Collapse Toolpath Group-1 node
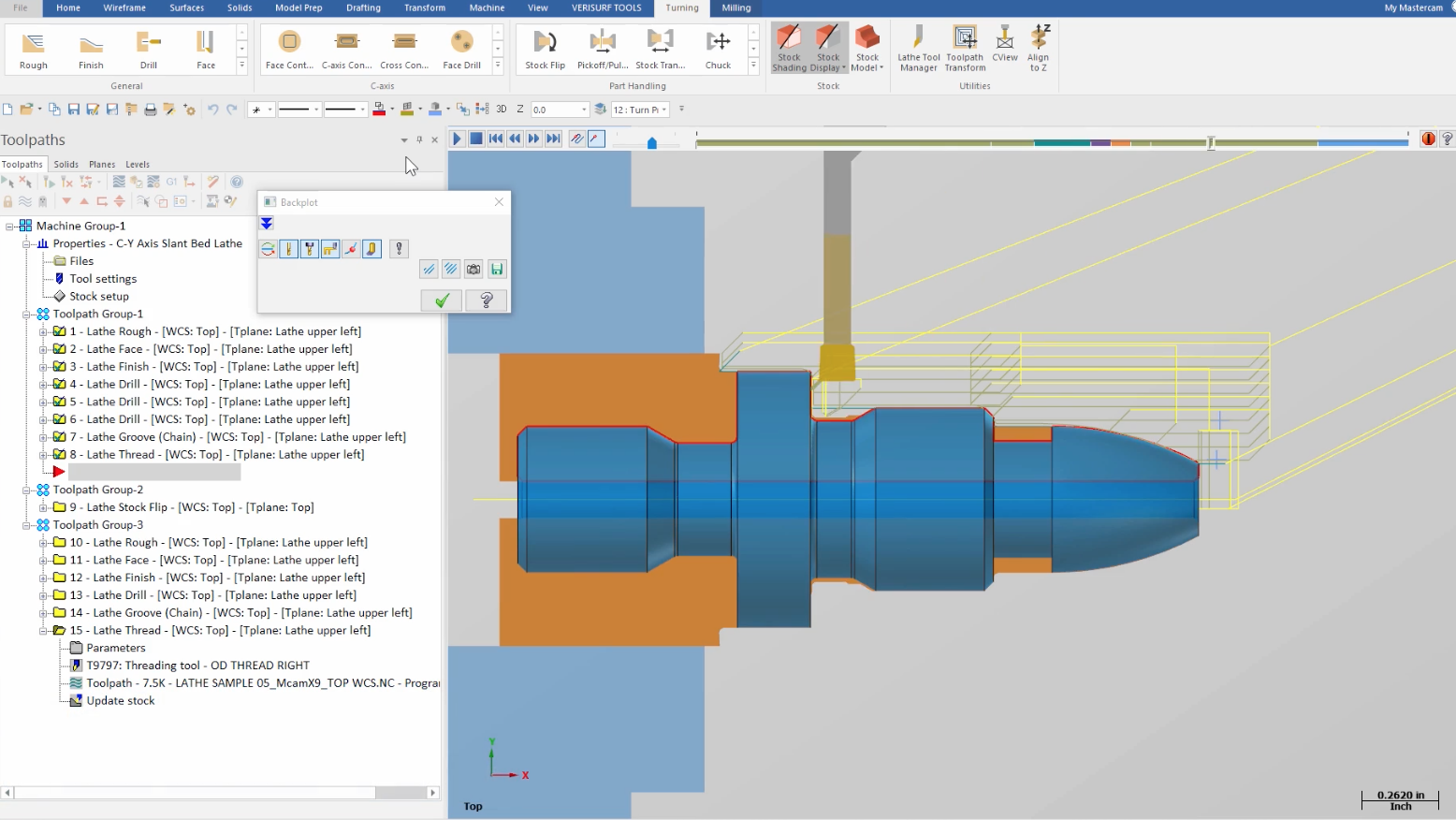 click(x=26, y=315)
